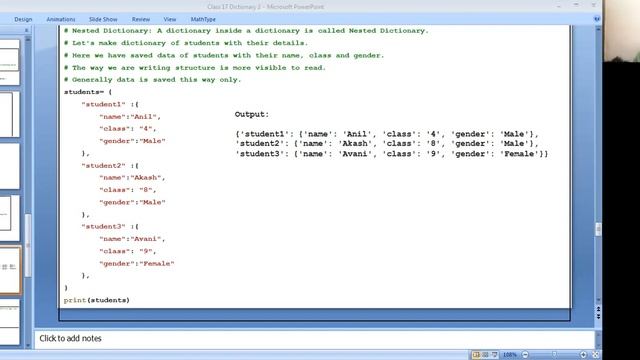Click the '"class": "9",' line

coord(128,251)
